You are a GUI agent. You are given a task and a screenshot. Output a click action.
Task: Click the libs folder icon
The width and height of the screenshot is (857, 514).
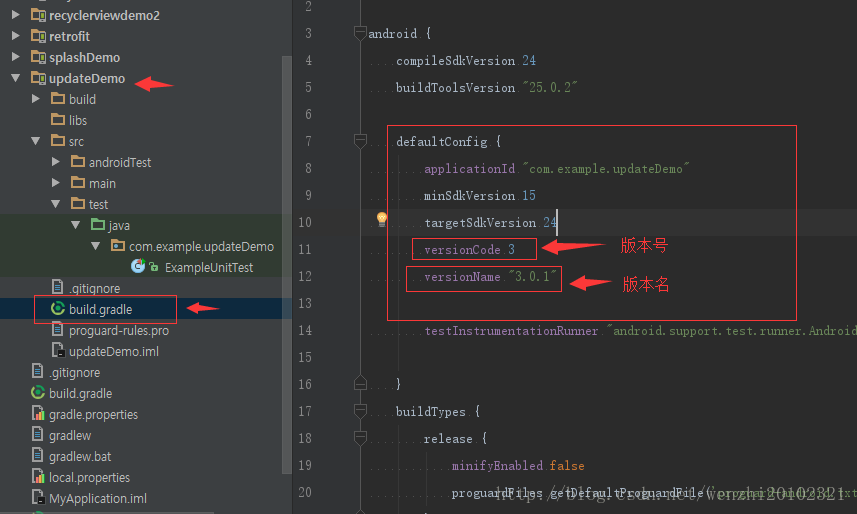click(58, 119)
